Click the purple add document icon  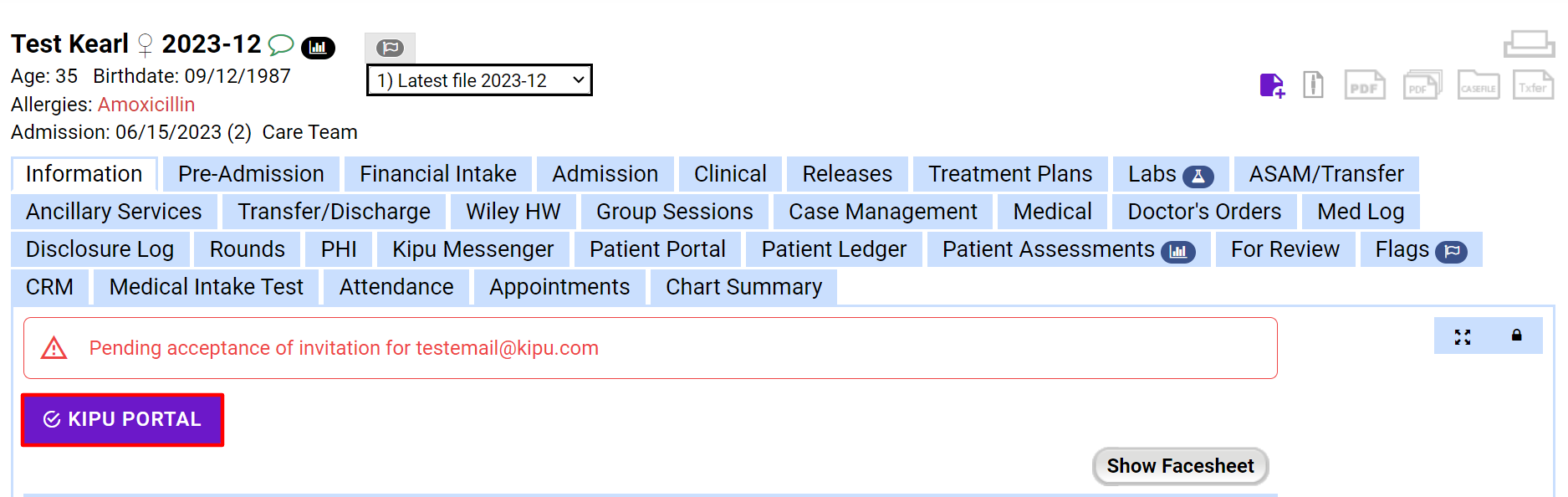coord(1272,85)
